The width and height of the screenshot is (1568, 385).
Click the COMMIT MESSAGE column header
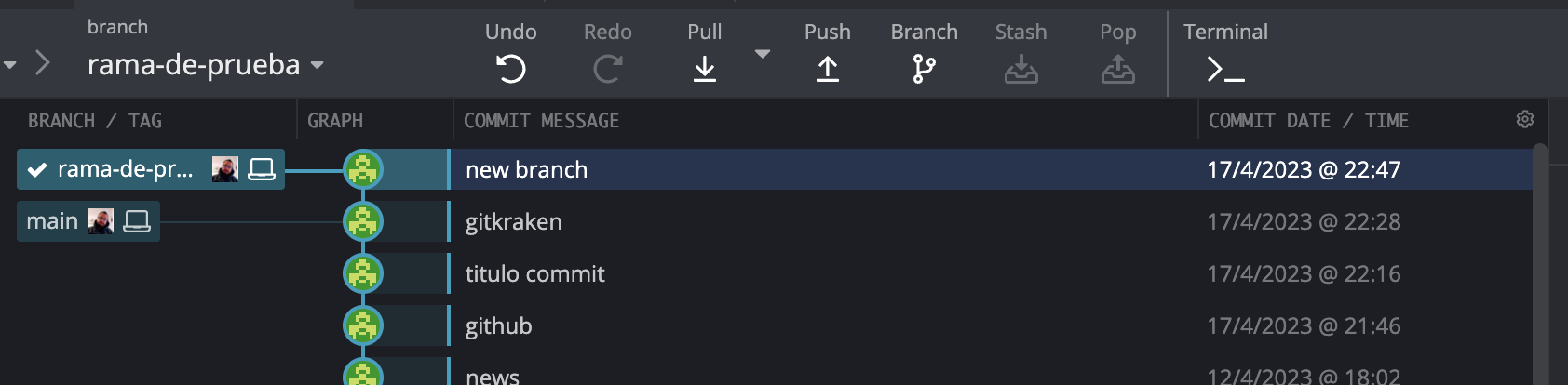541,121
